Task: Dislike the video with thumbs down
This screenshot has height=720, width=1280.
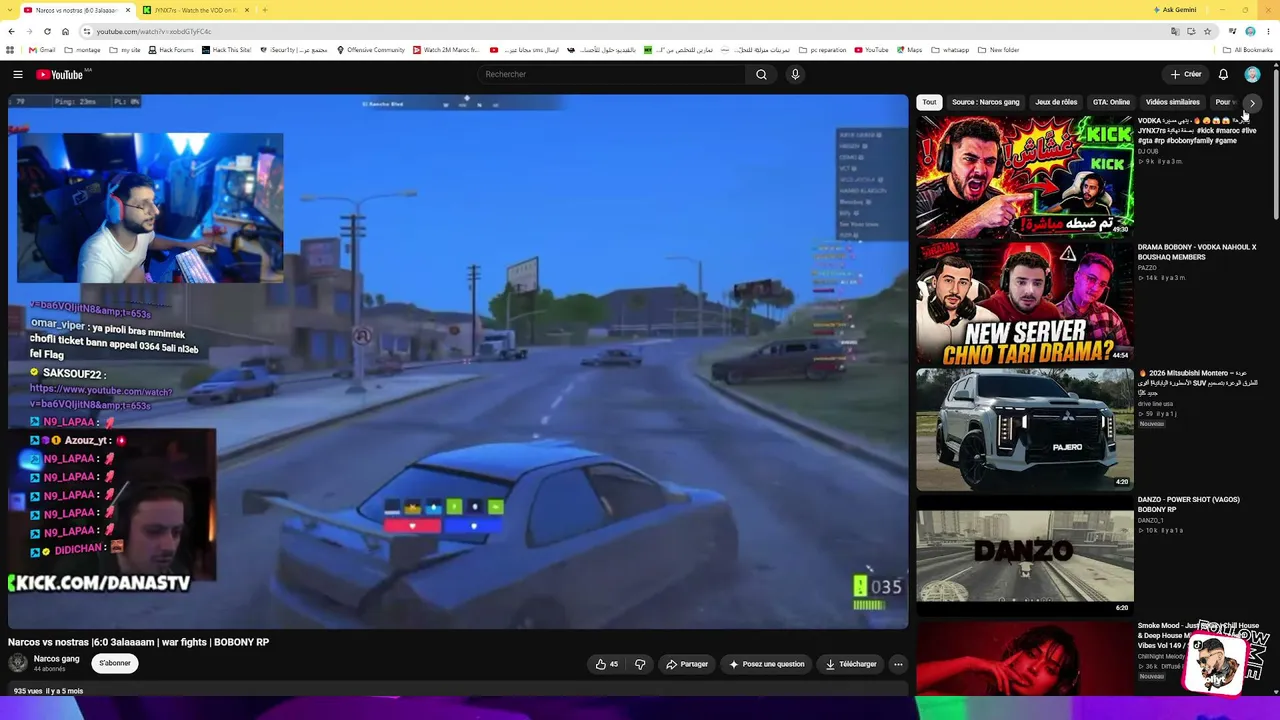Action: pyautogui.click(x=640, y=664)
